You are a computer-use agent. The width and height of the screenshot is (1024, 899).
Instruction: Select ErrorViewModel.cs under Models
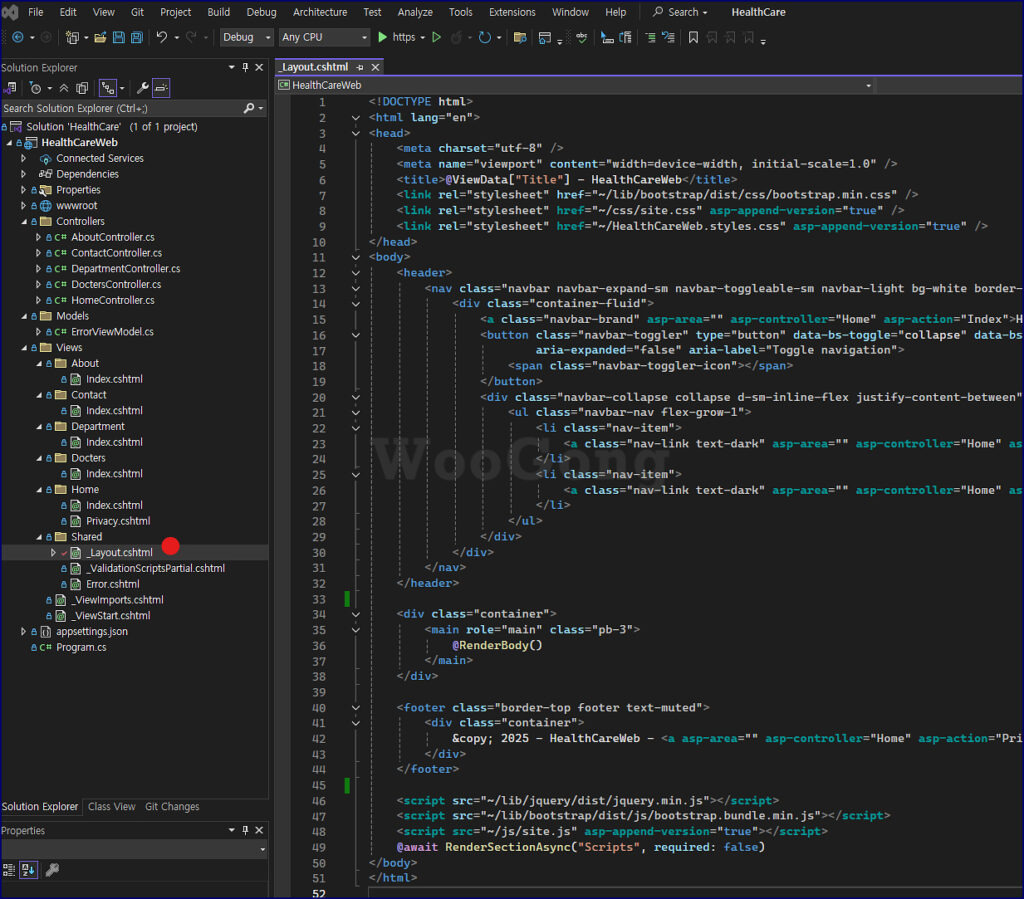(x=112, y=332)
